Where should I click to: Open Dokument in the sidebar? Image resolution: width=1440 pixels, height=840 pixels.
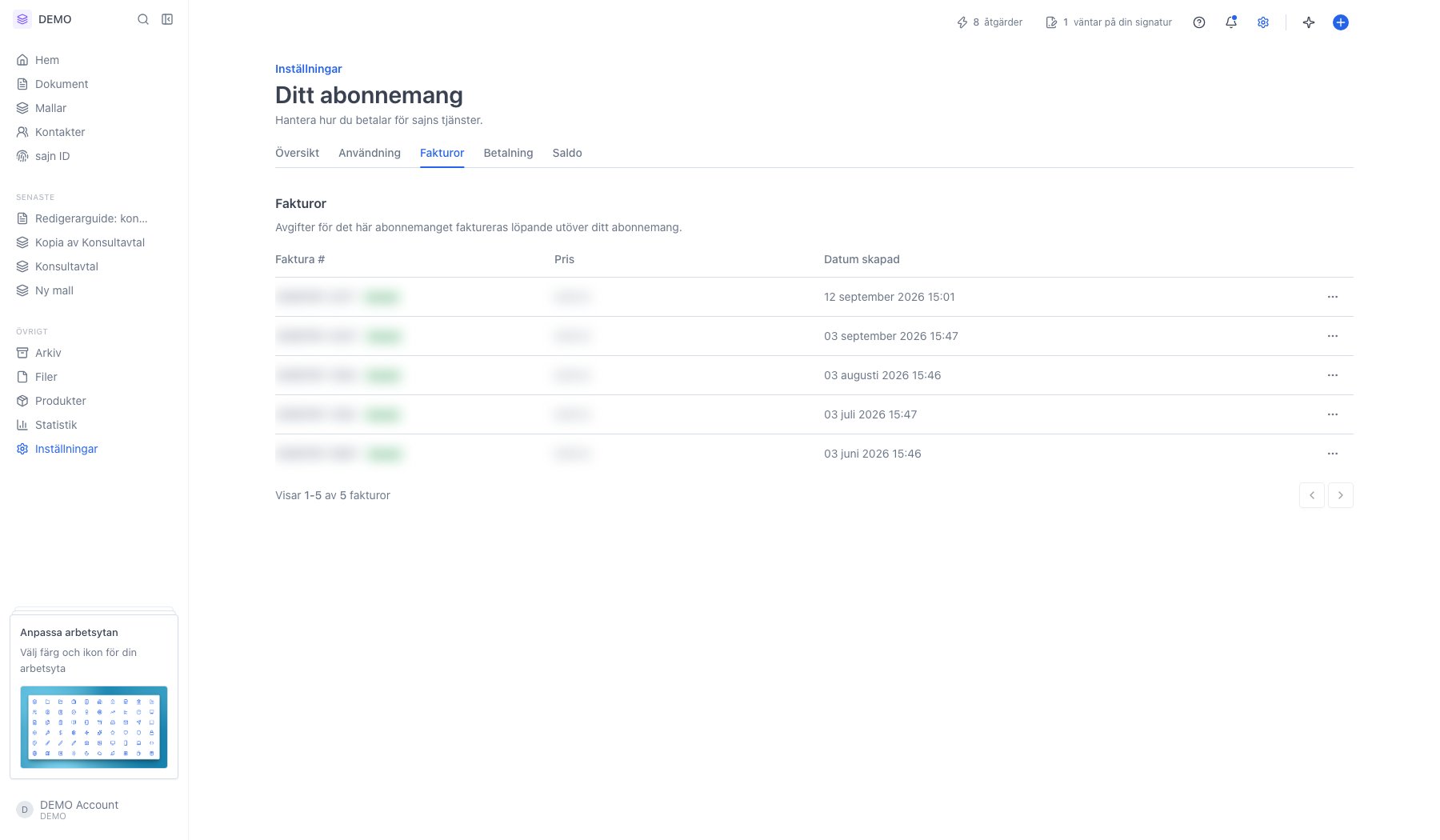(94, 84)
